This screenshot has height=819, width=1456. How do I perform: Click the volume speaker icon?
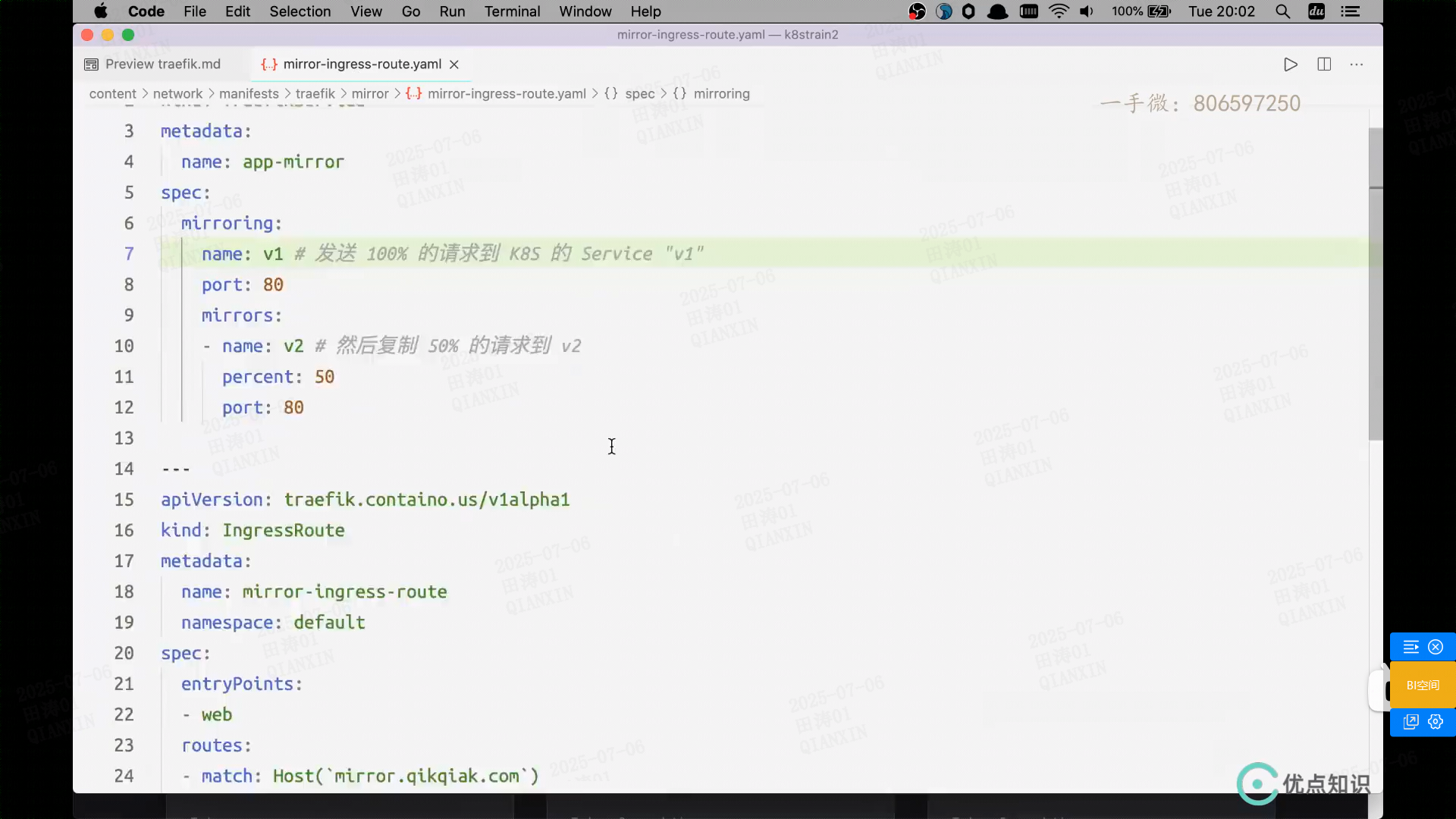click(1087, 11)
